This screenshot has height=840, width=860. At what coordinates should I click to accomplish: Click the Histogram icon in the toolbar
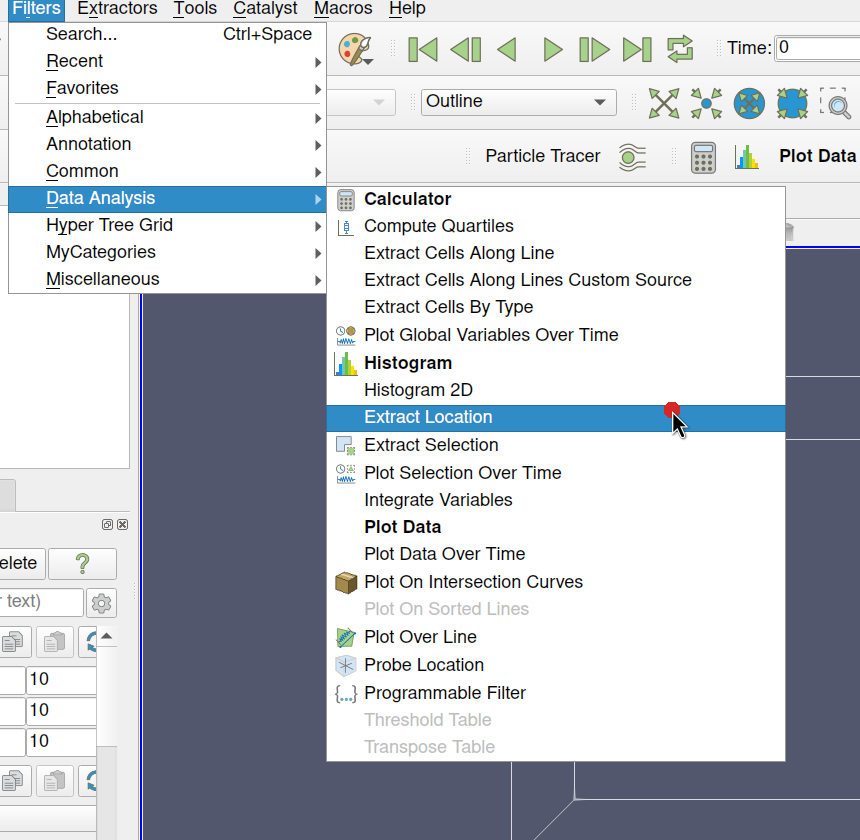(747, 156)
